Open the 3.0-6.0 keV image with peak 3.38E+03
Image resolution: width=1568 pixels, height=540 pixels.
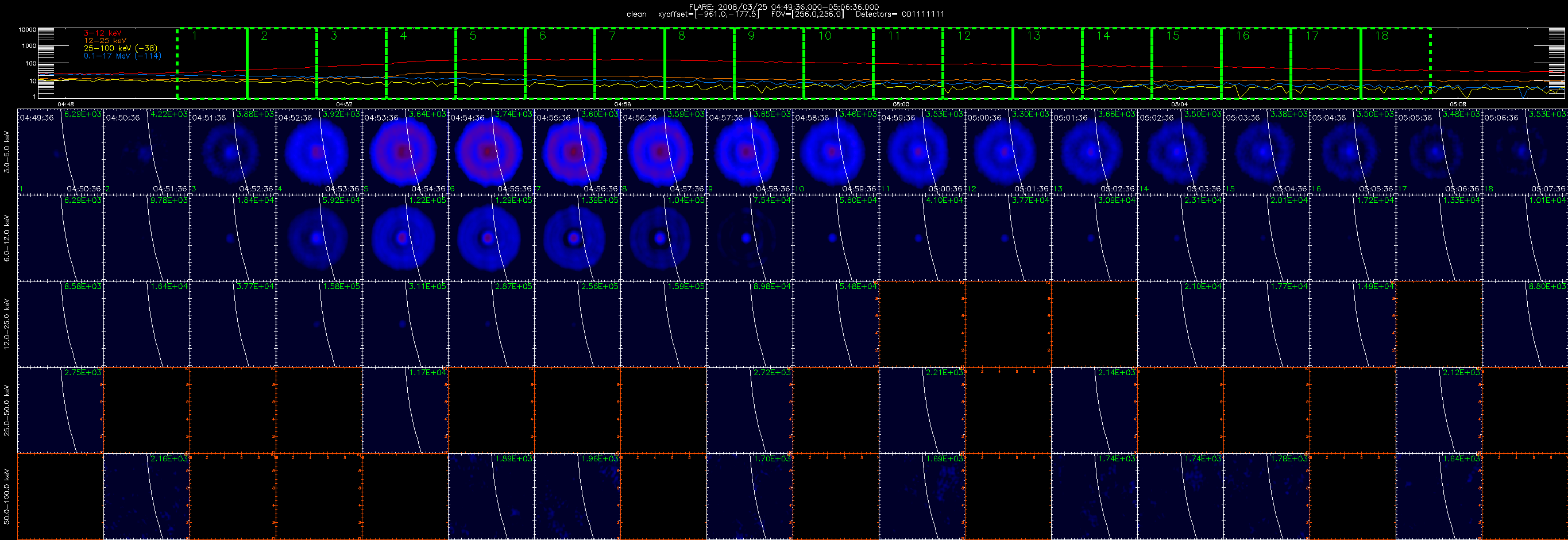pyautogui.click(x=1266, y=152)
